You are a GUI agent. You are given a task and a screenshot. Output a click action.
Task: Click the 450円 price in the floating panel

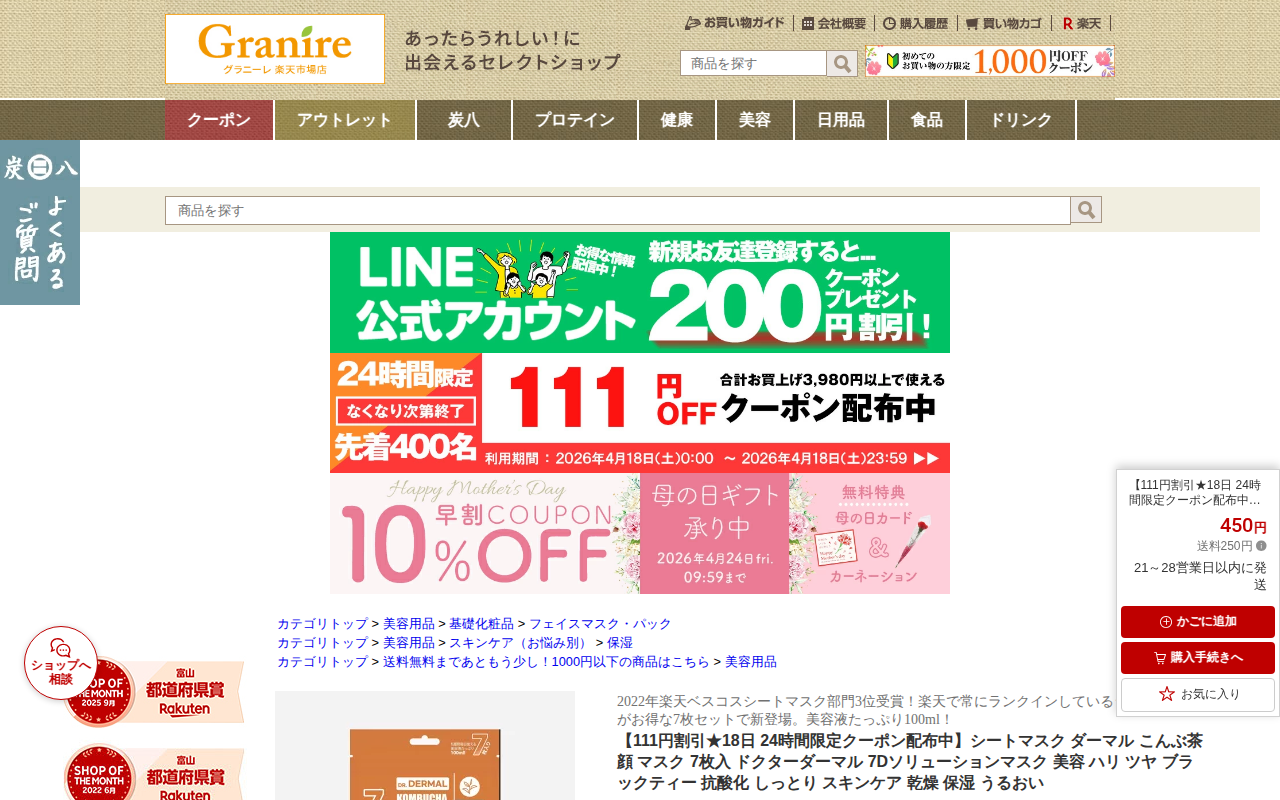pos(1243,526)
